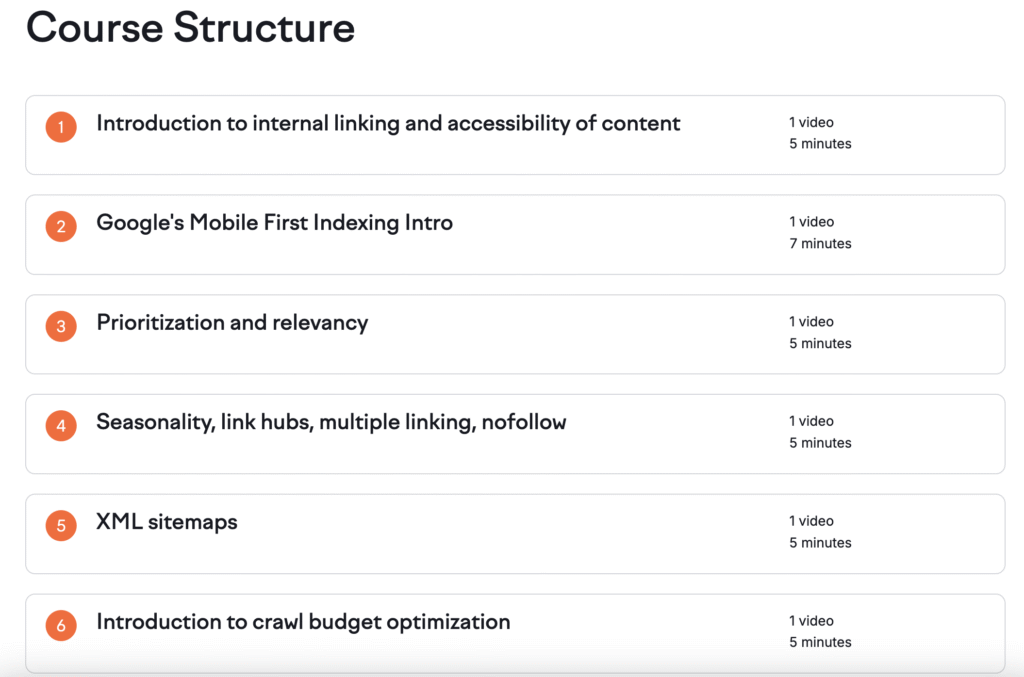Expand the XML sitemaps card
This screenshot has width=1024, height=677.
pos(515,534)
